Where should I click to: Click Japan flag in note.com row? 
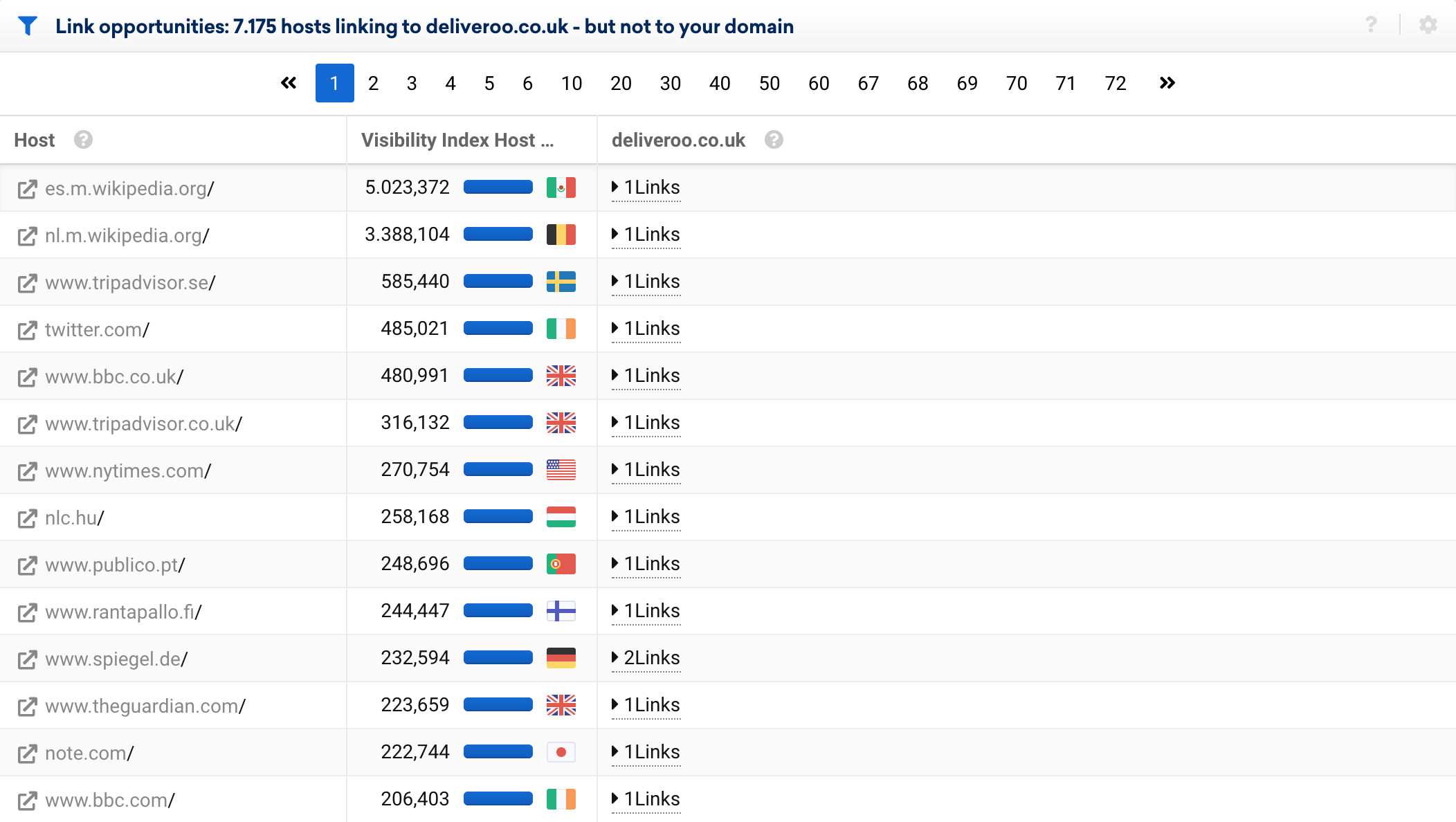561,752
